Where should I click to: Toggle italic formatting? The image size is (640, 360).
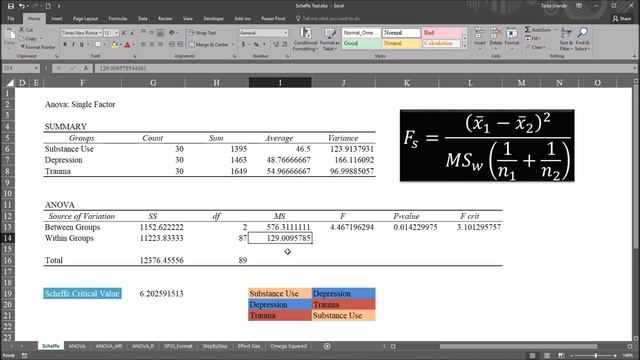73,44
